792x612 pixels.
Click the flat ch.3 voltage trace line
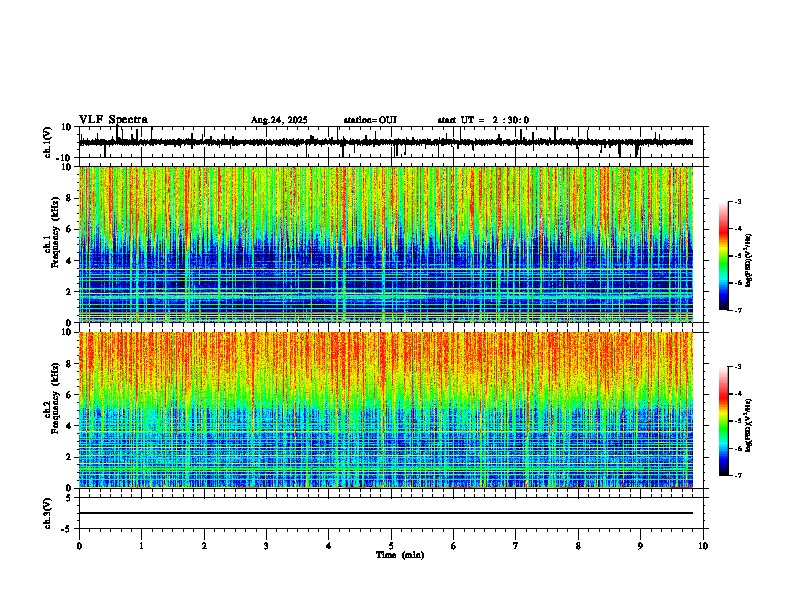click(386, 513)
